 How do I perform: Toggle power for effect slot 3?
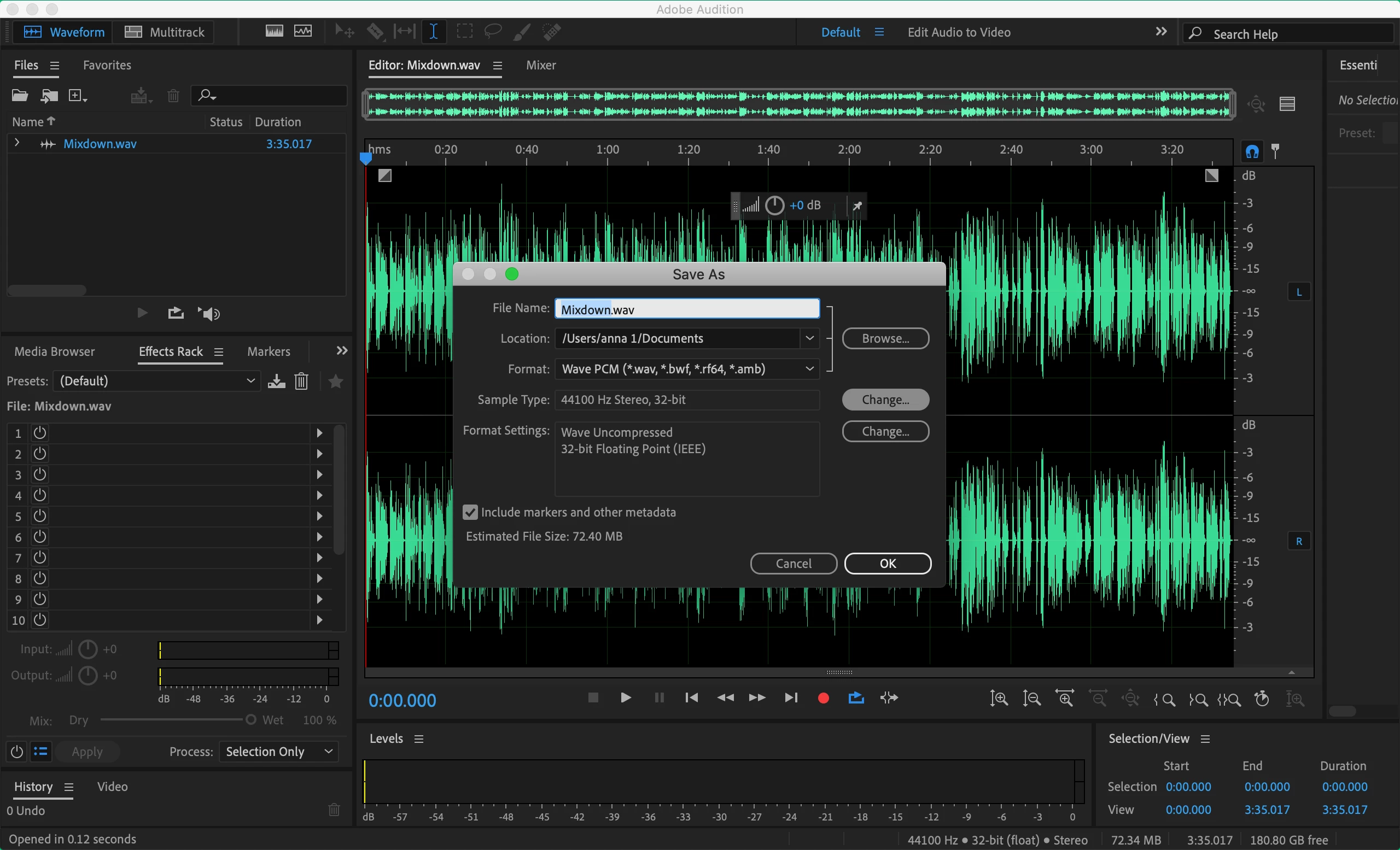pos(39,474)
